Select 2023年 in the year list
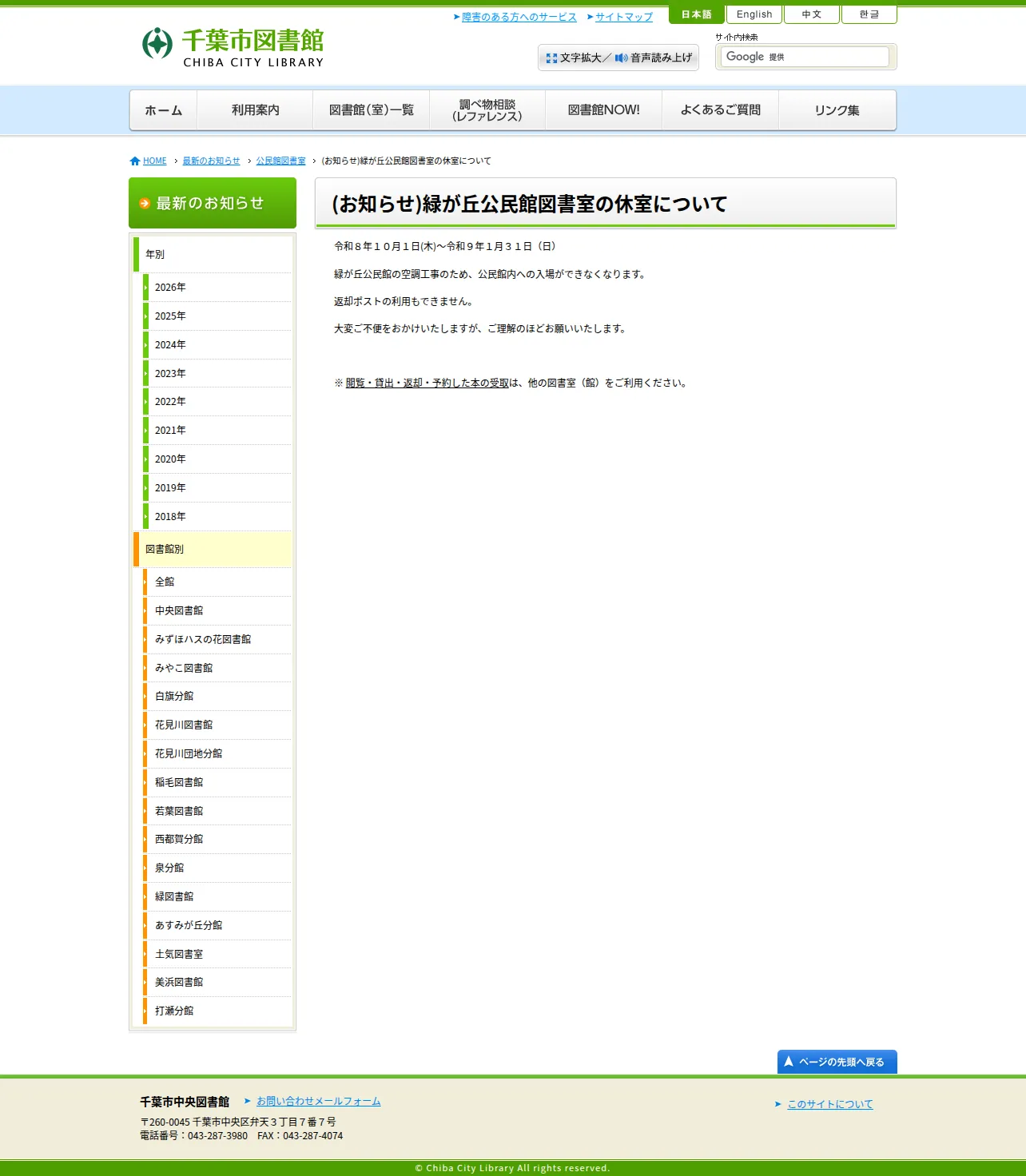Image resolution: width=1026 pixels, height=1176 pixels. [217, 374]
